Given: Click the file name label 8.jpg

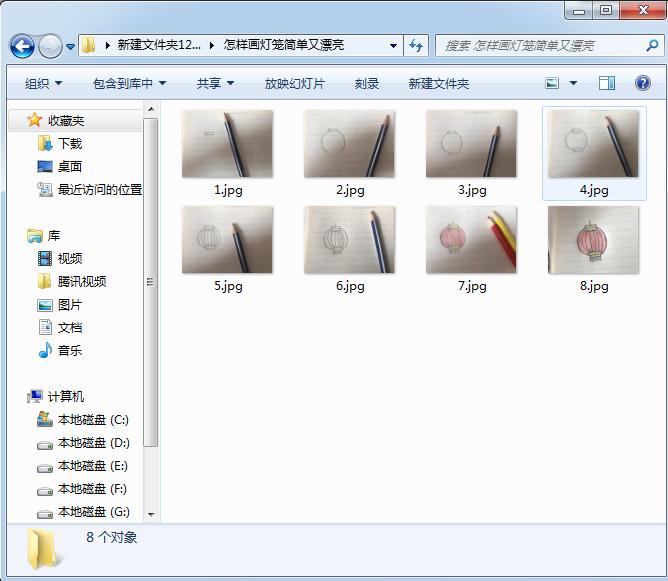Looking at the screenshot, I should pyautogui.click(x=594, y=286).
